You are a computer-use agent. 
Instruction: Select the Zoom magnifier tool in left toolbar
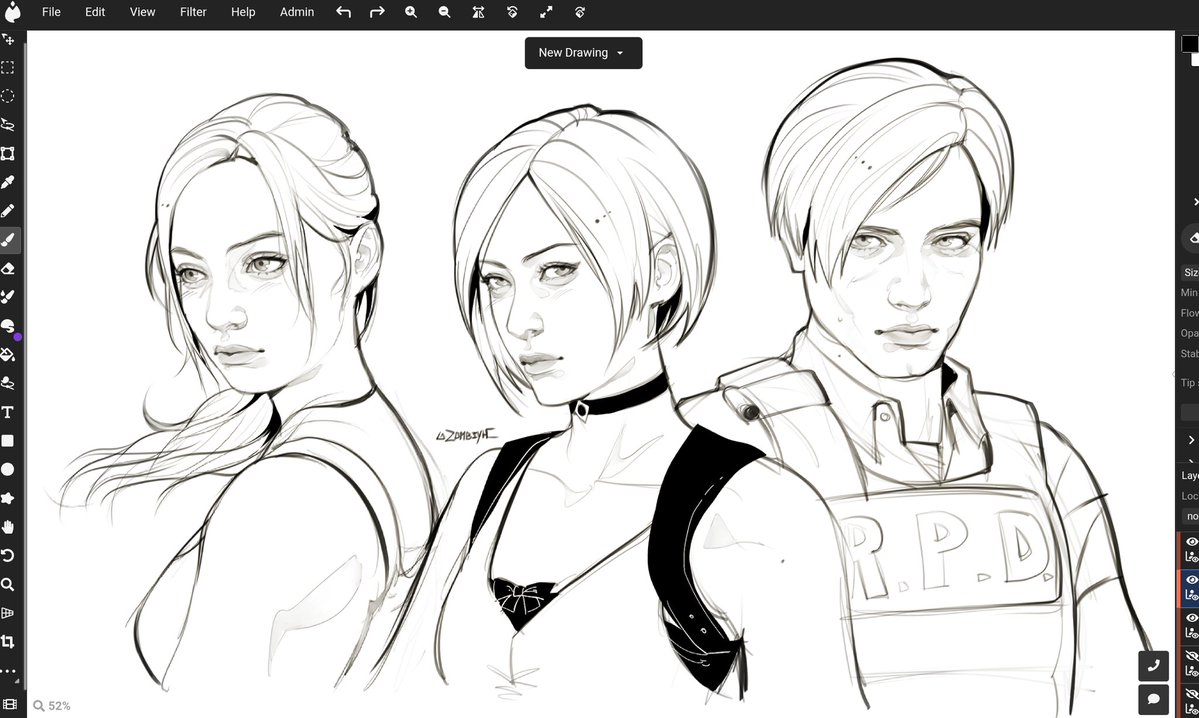(x=8, y=584)
